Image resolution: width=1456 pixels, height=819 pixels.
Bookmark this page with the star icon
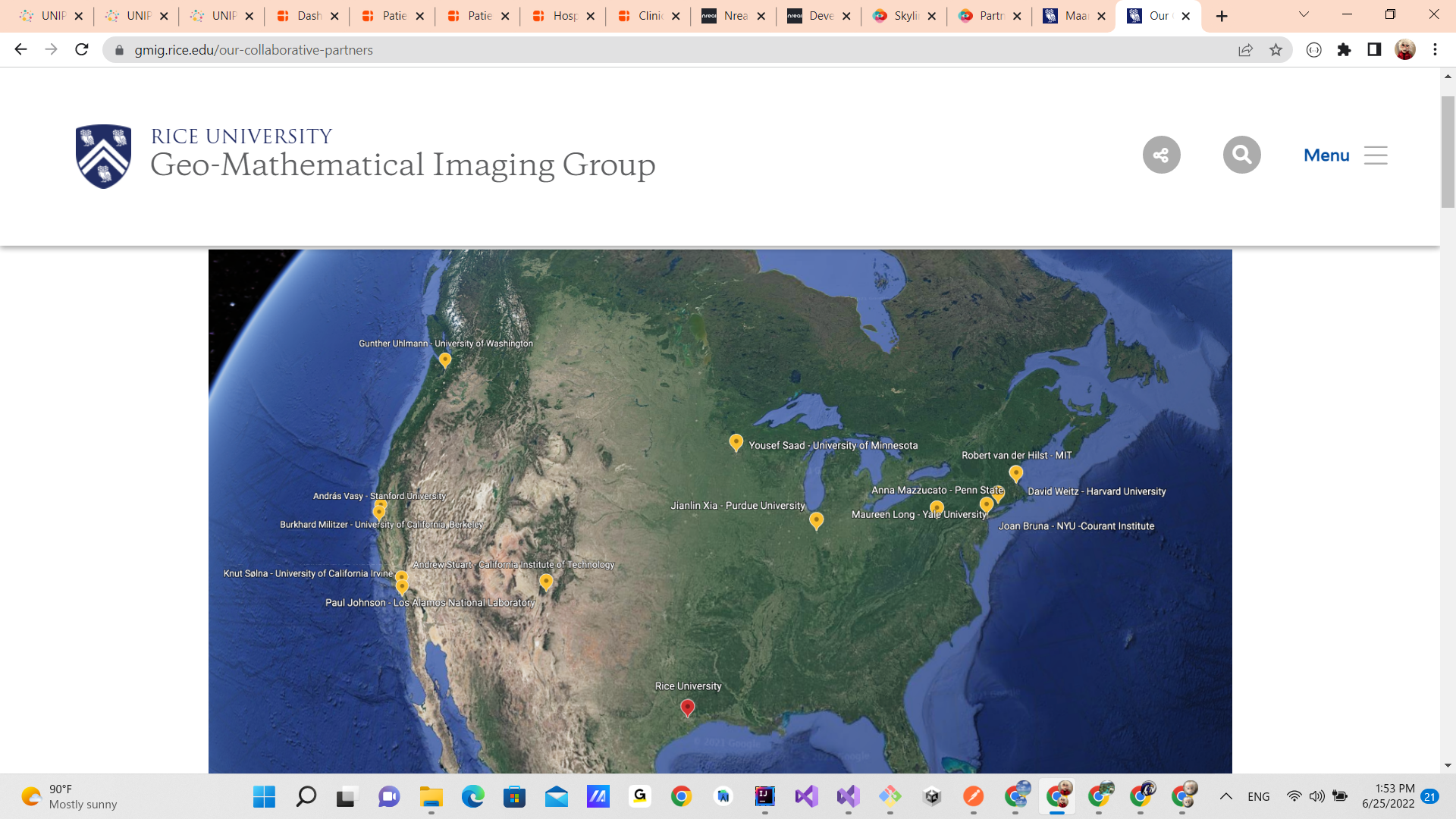[1276, 50]
